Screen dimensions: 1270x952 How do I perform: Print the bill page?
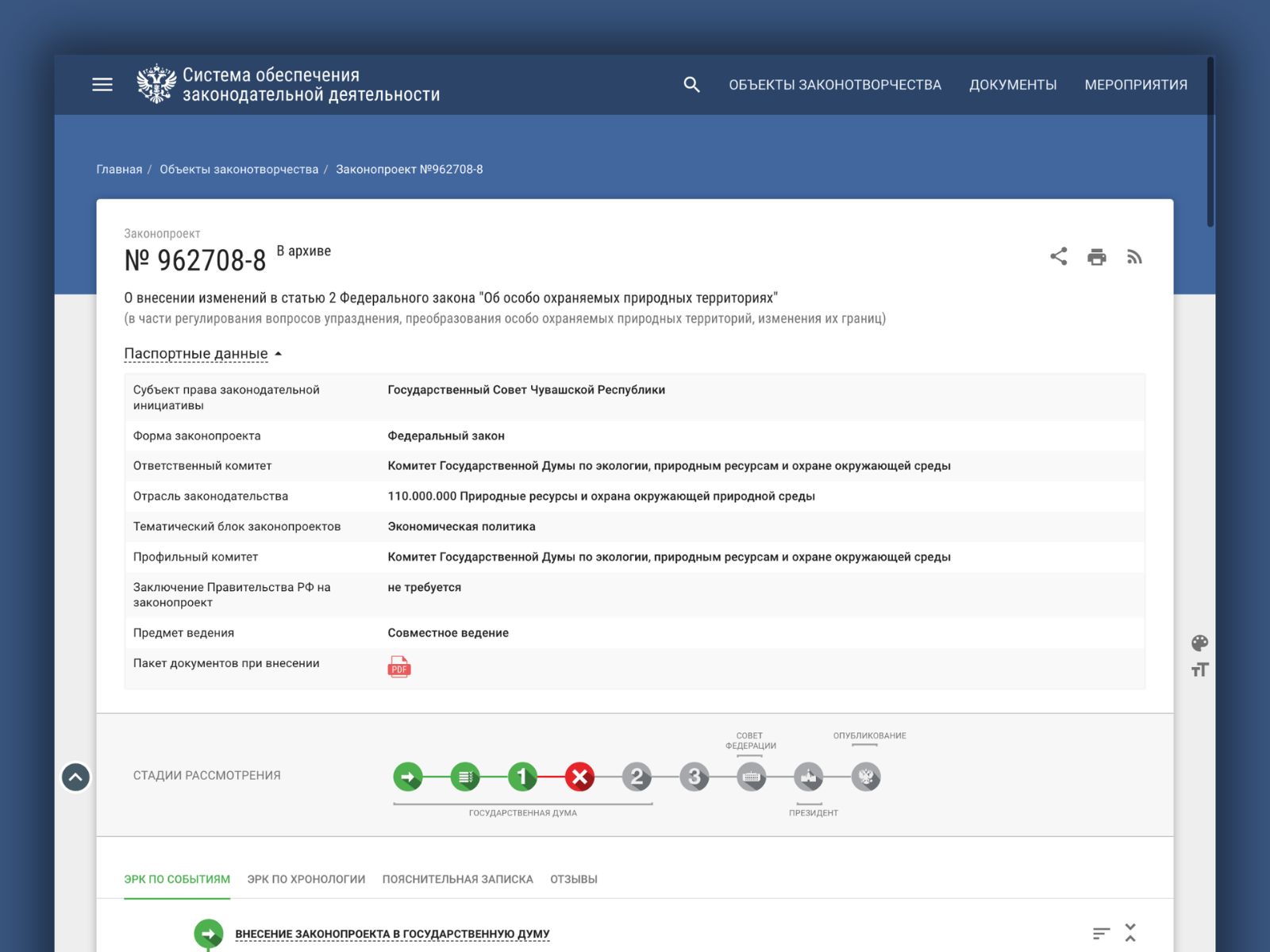tap(1096, 256)
